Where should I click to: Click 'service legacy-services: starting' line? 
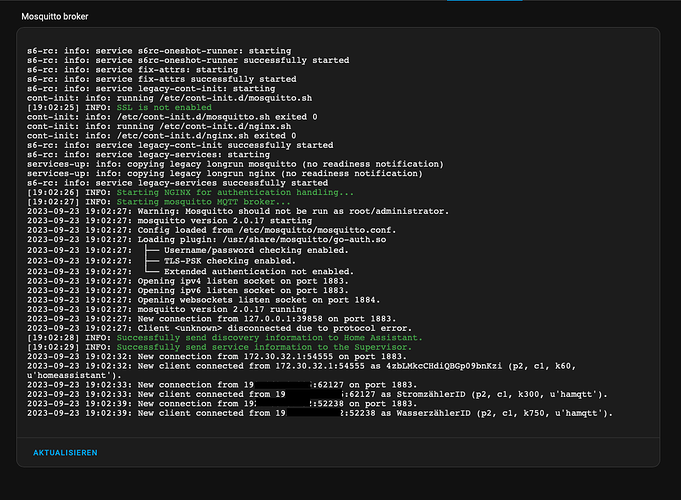pos(149,155)
